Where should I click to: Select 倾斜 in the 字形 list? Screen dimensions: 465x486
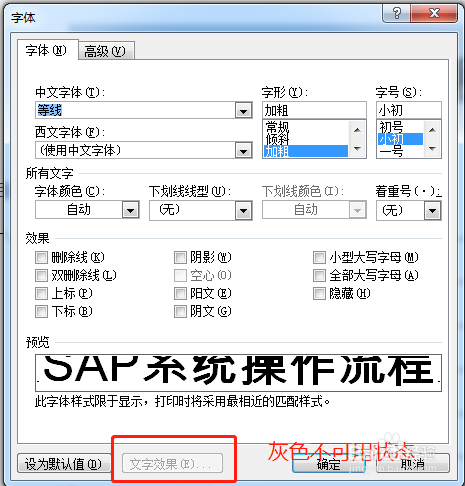306,139
